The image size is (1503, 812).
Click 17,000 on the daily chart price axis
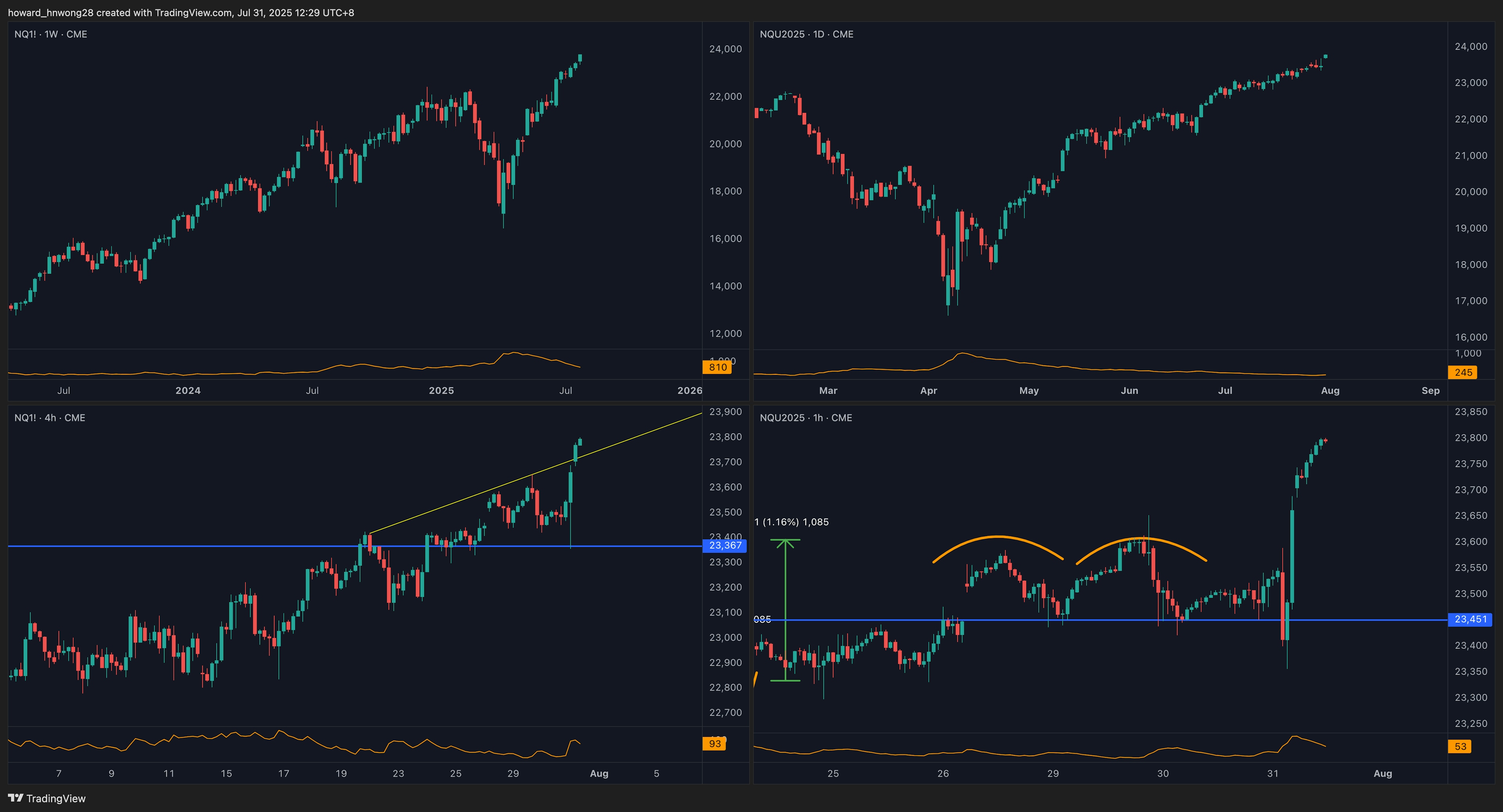1471,301
